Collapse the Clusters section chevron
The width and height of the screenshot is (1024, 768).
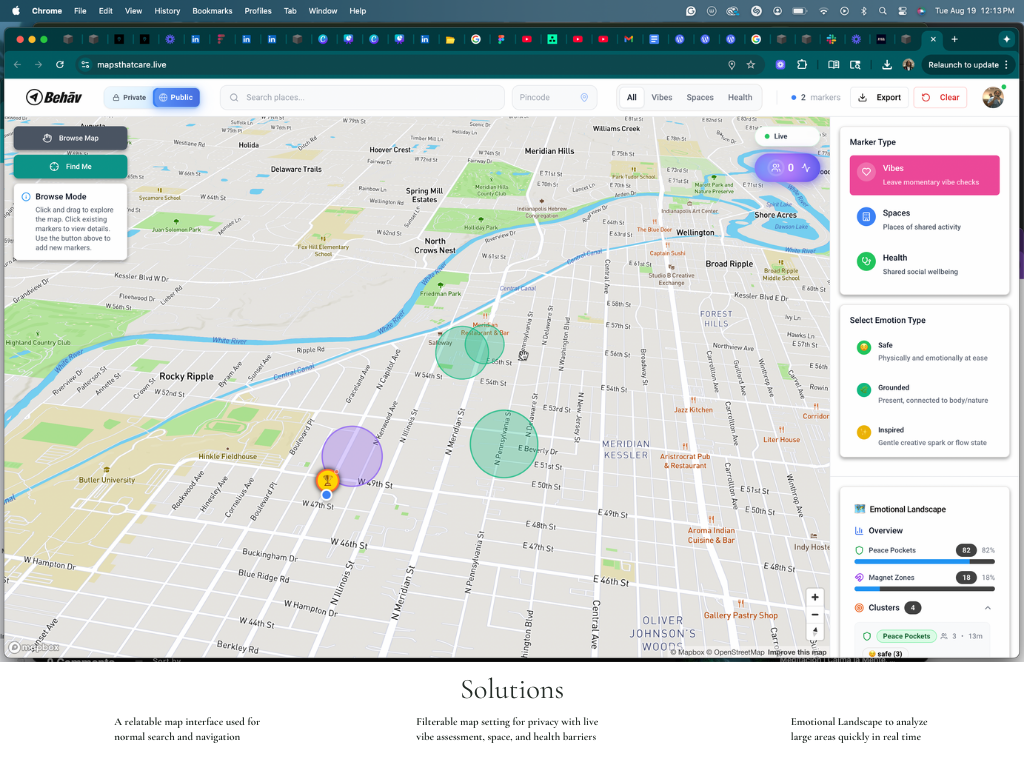coord(987,608)
